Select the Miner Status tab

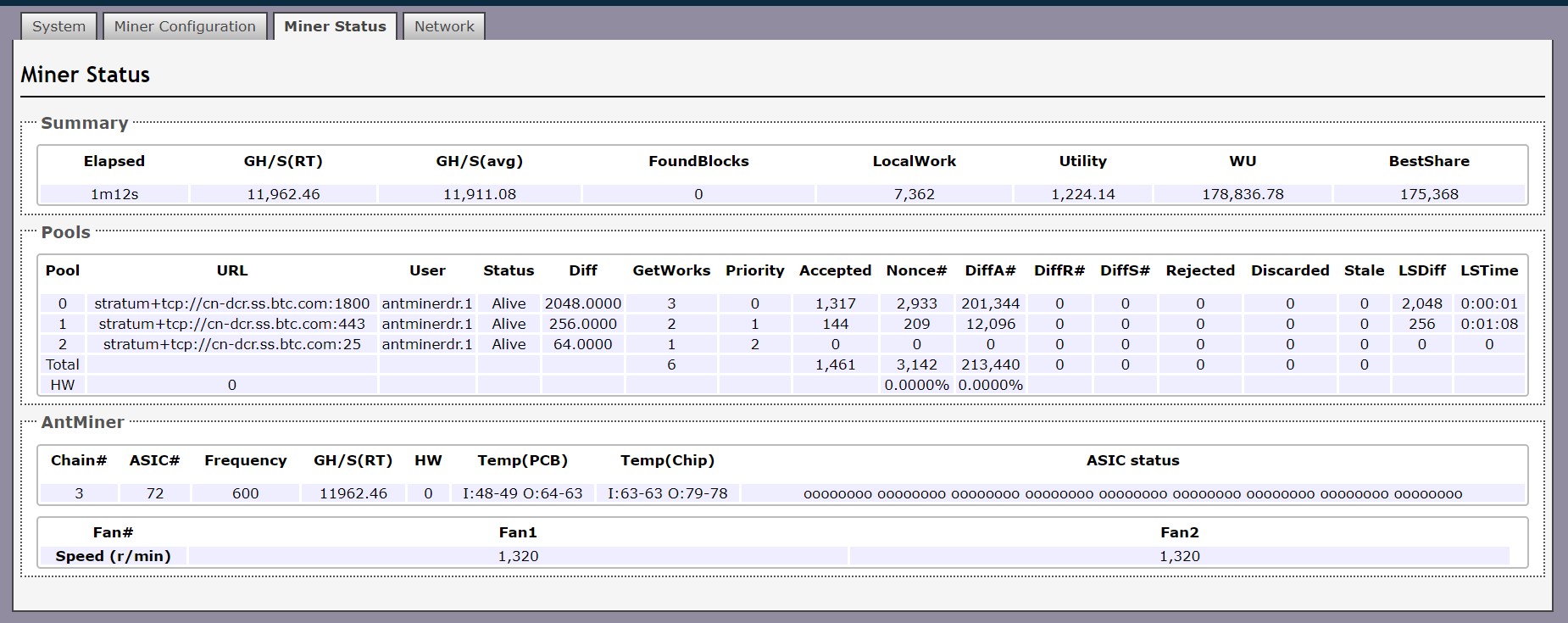click(335, 26)
